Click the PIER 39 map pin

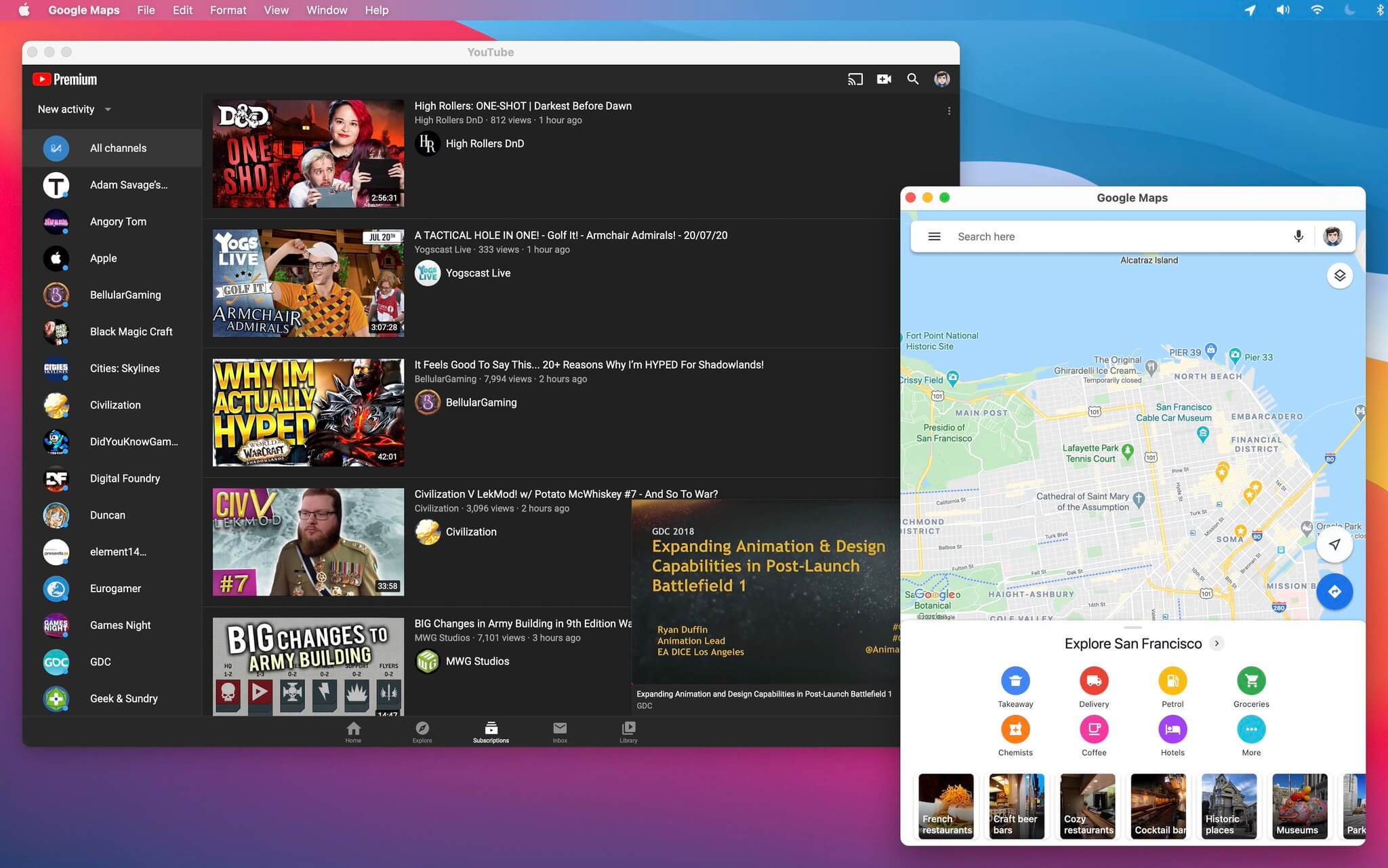1211,351
